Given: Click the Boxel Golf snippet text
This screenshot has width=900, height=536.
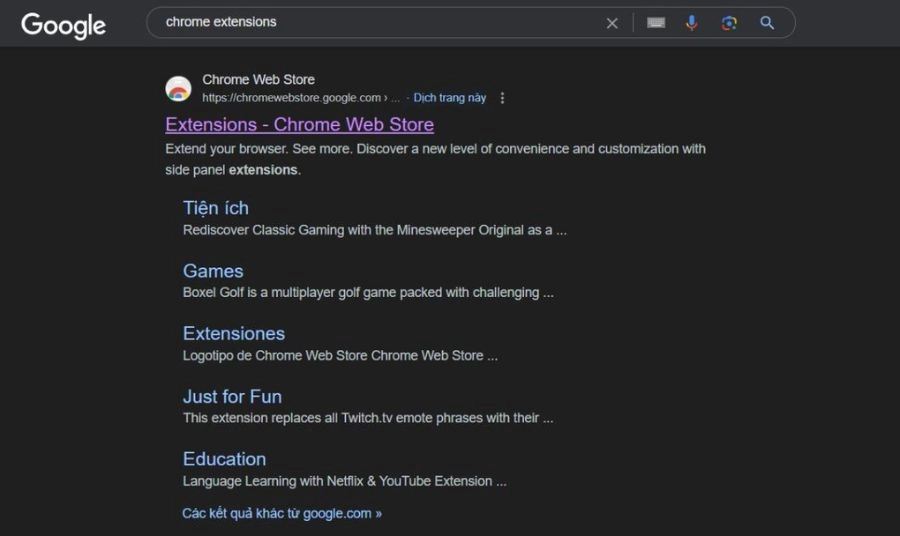Looking at the screenshot, I should [x=368, y=293].
